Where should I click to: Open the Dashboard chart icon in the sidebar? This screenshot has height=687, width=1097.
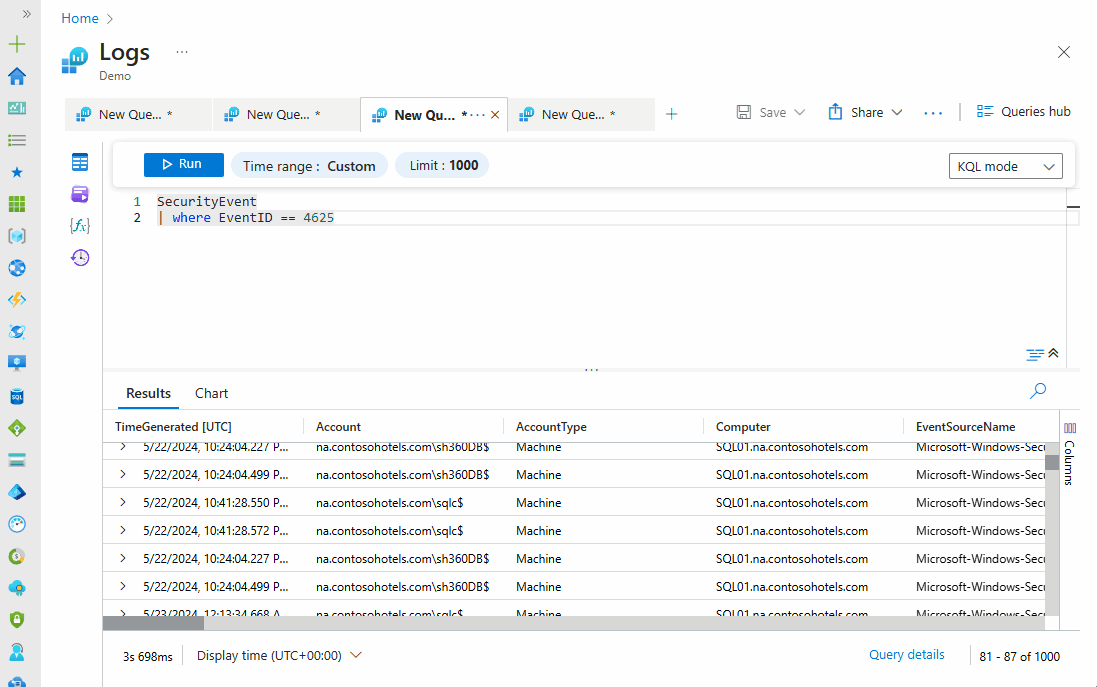tap(17, 108)
